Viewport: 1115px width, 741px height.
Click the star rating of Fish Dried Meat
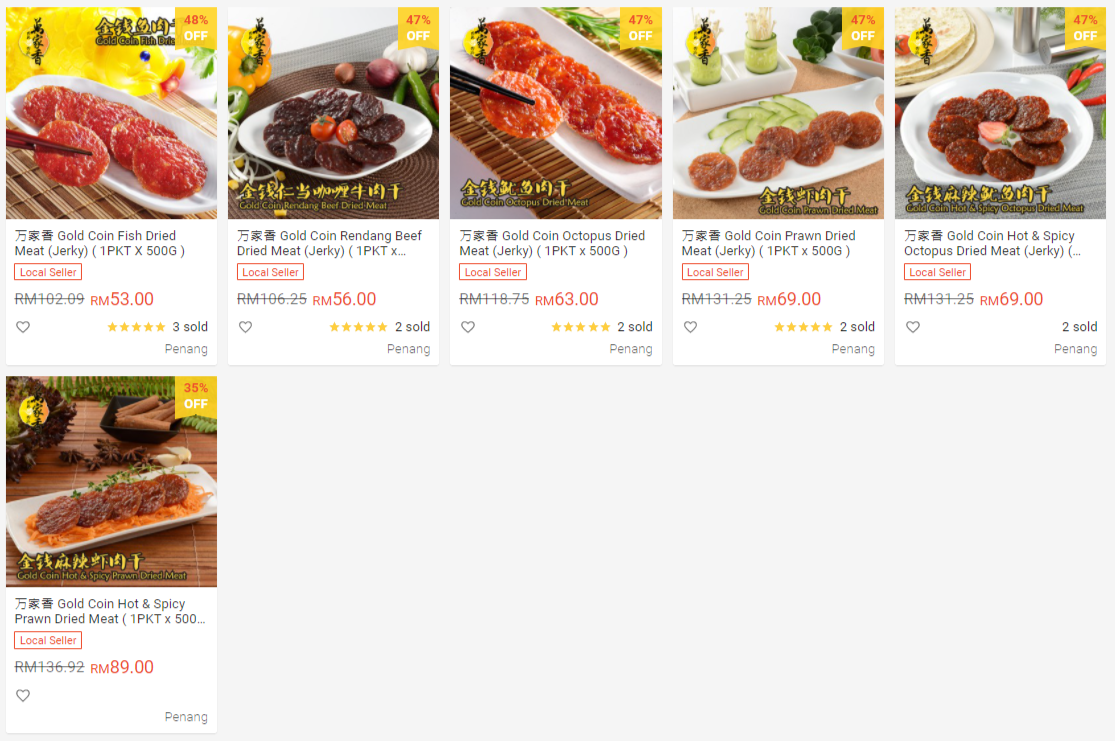pyautogui.click(x=136, y=327)
